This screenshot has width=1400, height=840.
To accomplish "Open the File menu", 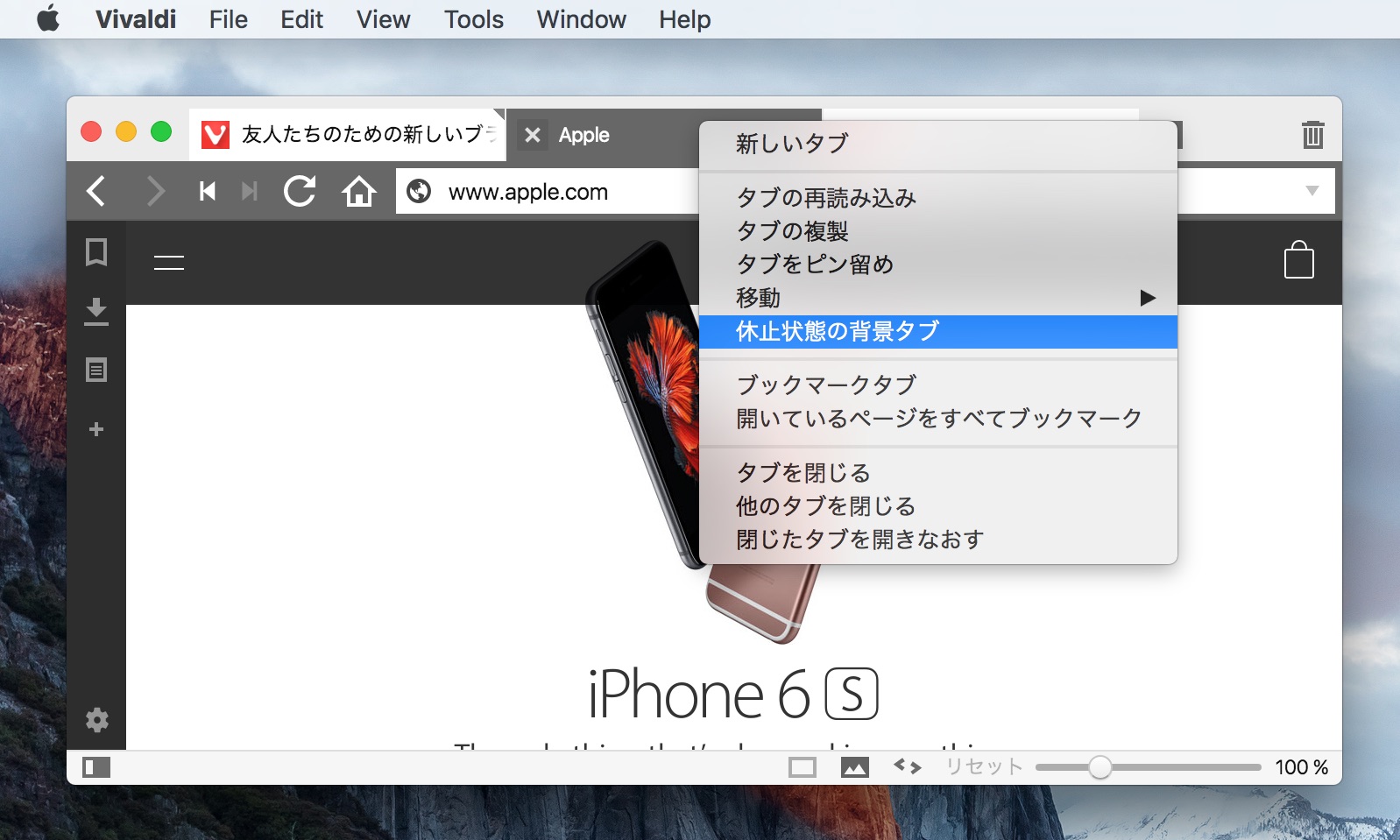I will point(229,19).
